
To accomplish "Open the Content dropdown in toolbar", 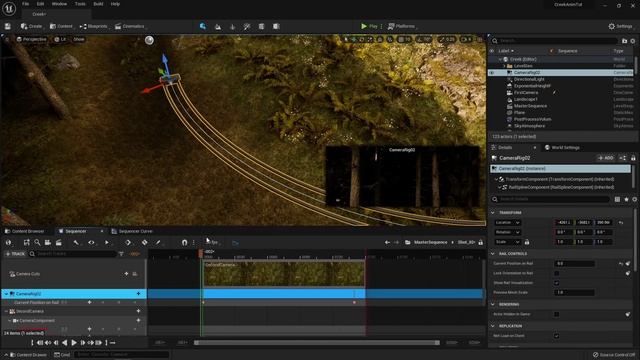I will tap(61, 26).
